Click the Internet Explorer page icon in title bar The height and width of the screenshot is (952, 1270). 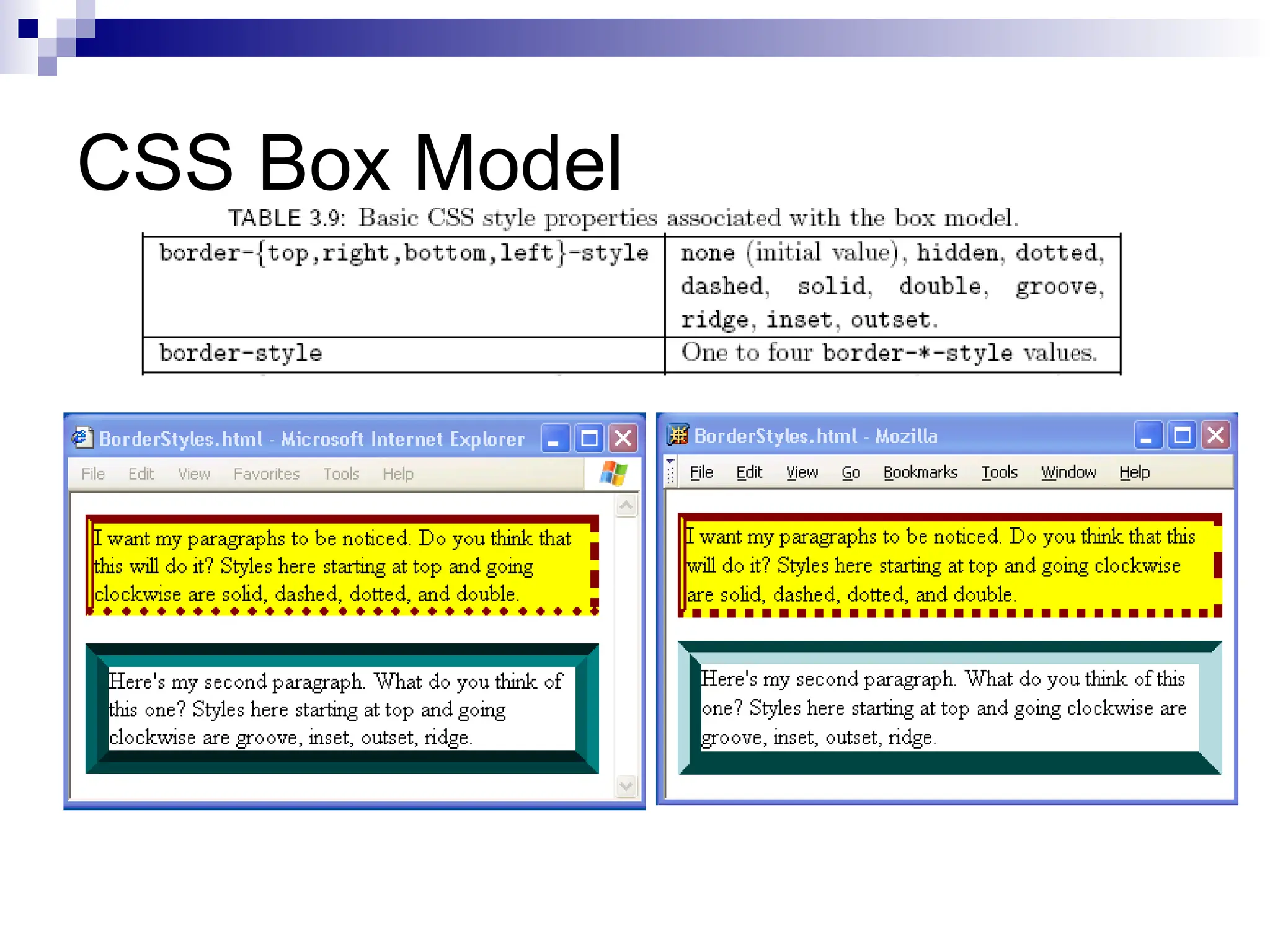click(x=82, y=438)
